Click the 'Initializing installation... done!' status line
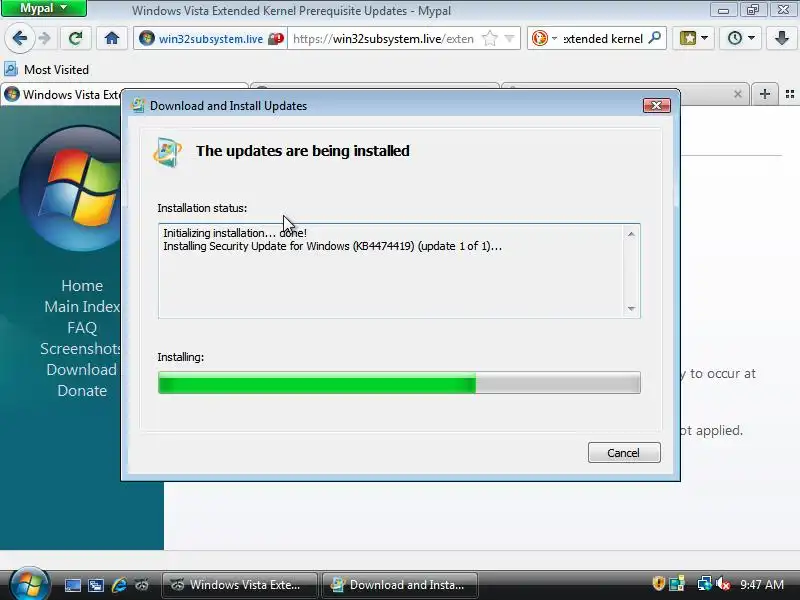This screenshot has height=600, width=800. point(235,233)
